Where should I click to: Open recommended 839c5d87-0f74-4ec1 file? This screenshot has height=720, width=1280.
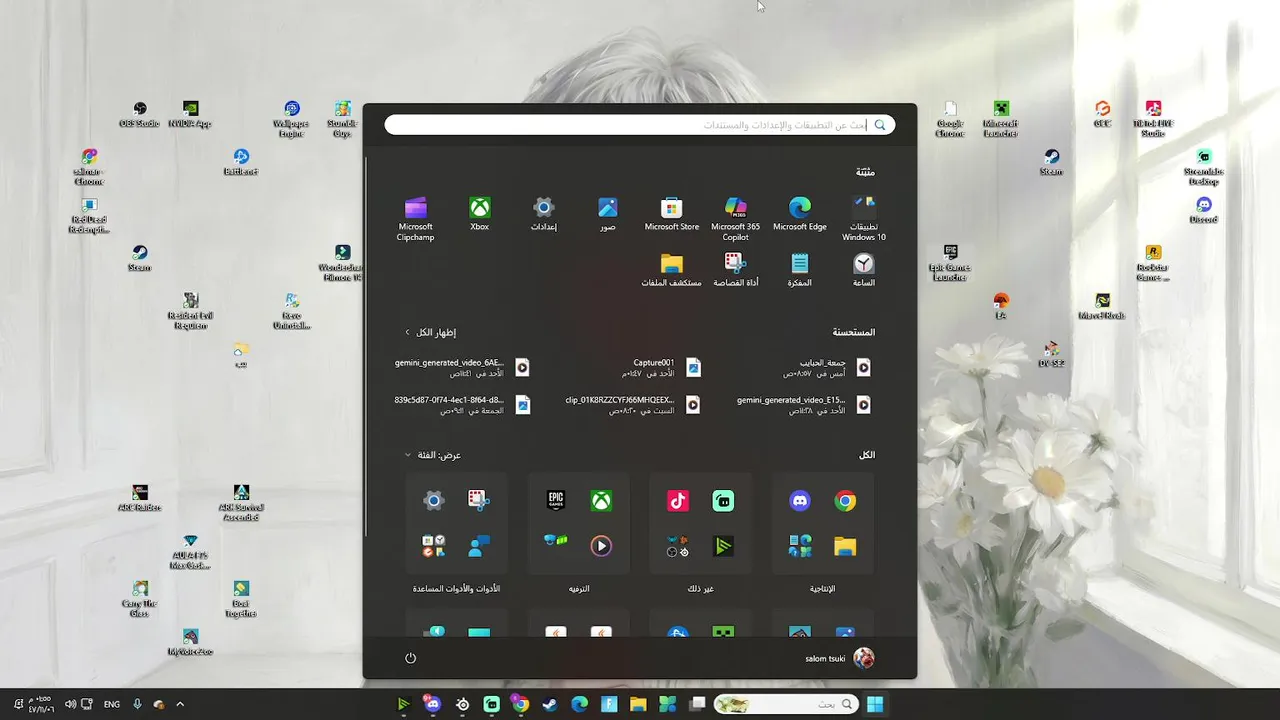pyautogui.click(x=462, y=405)
